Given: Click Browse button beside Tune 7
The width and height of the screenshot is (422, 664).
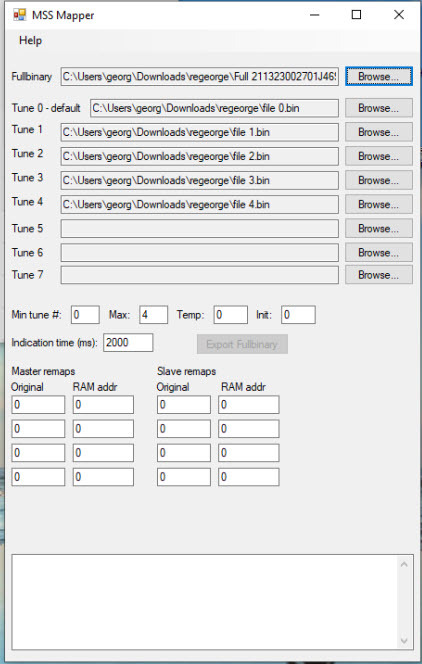Looking at the screenshot, I should 379,275.
